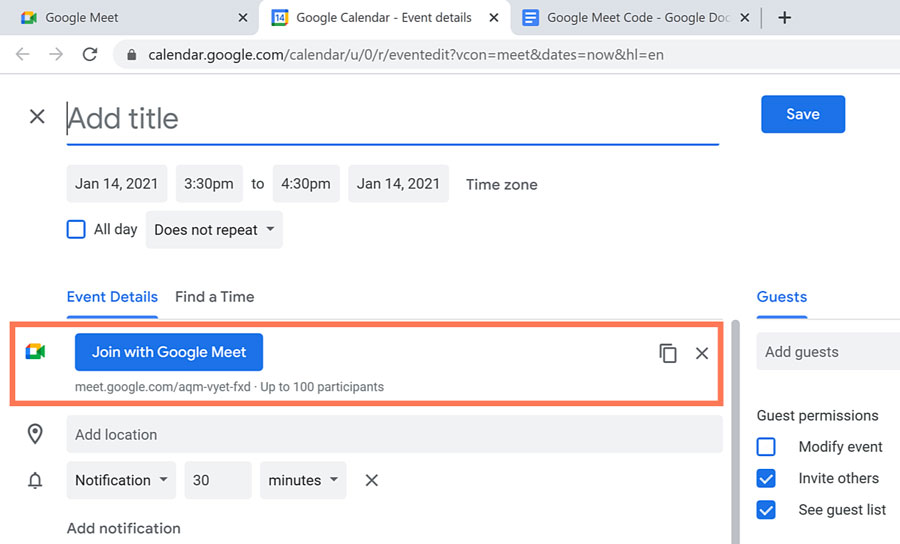This screenshot has height=544, width=900.
Task: Close the Google Meet browser tab
Action: (x=243, y=18)
